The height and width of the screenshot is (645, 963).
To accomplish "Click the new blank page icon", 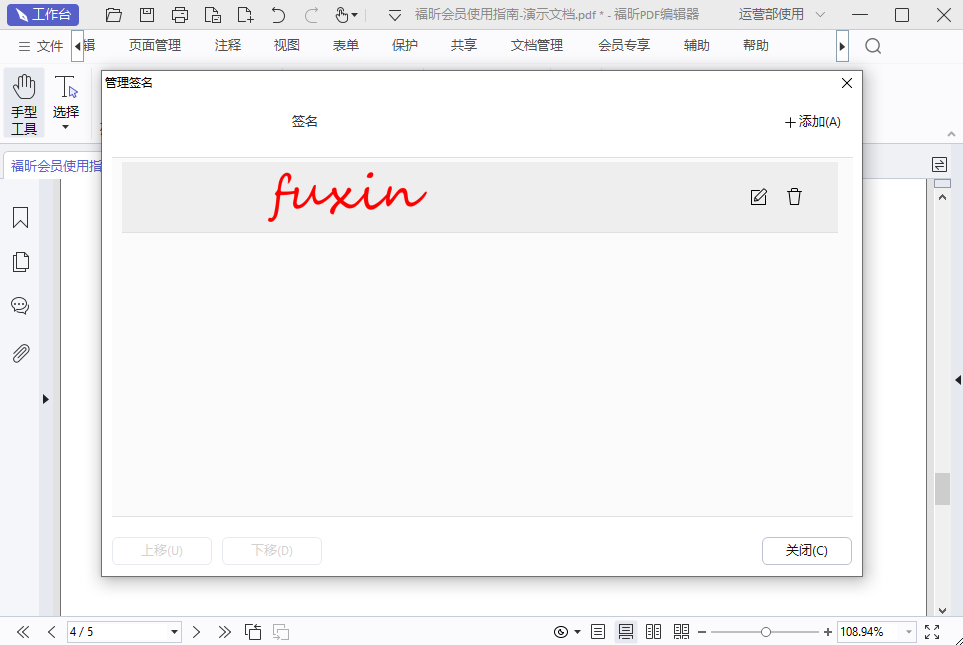I will click(245, 15).
